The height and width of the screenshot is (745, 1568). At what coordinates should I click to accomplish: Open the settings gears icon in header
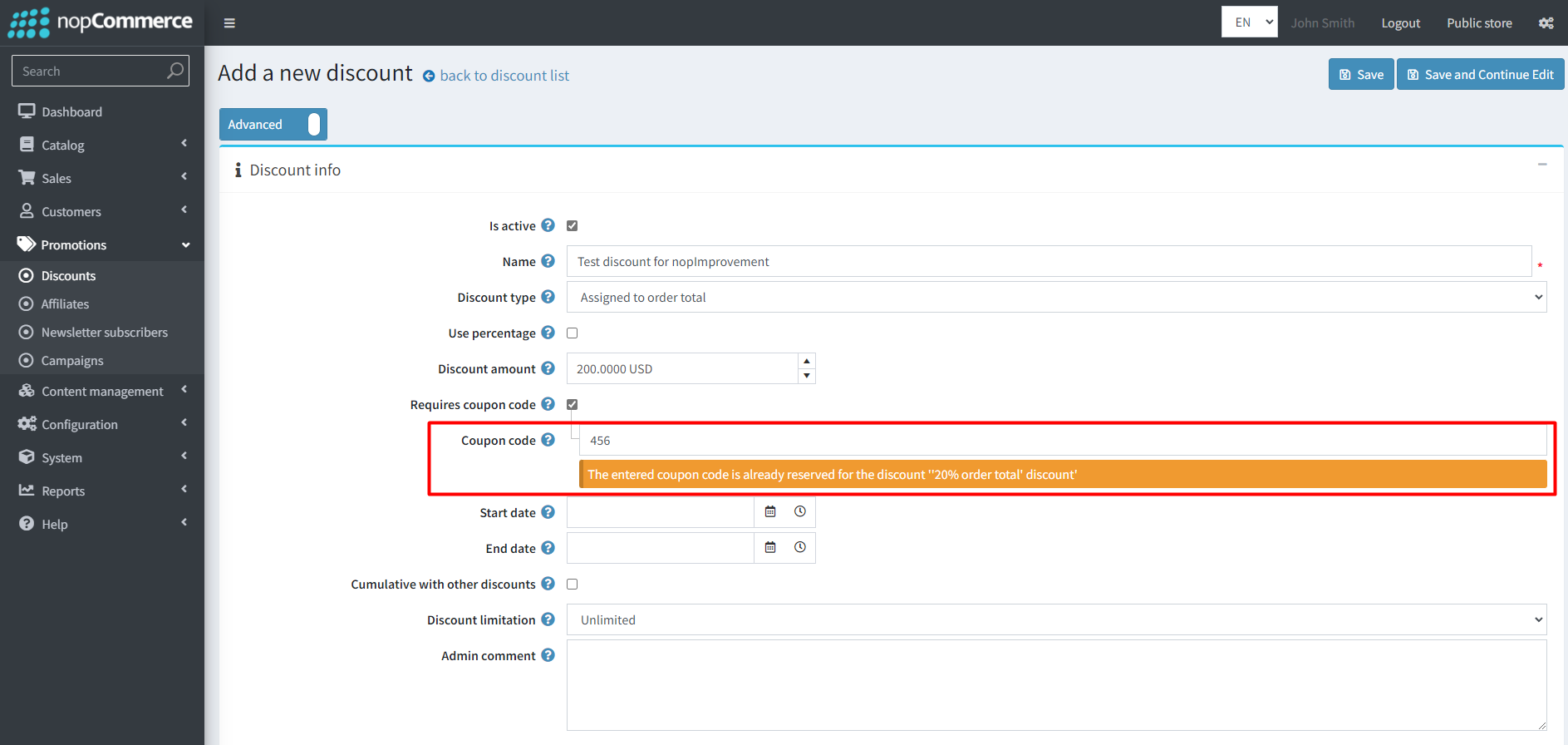click(x=1546, y=23)
